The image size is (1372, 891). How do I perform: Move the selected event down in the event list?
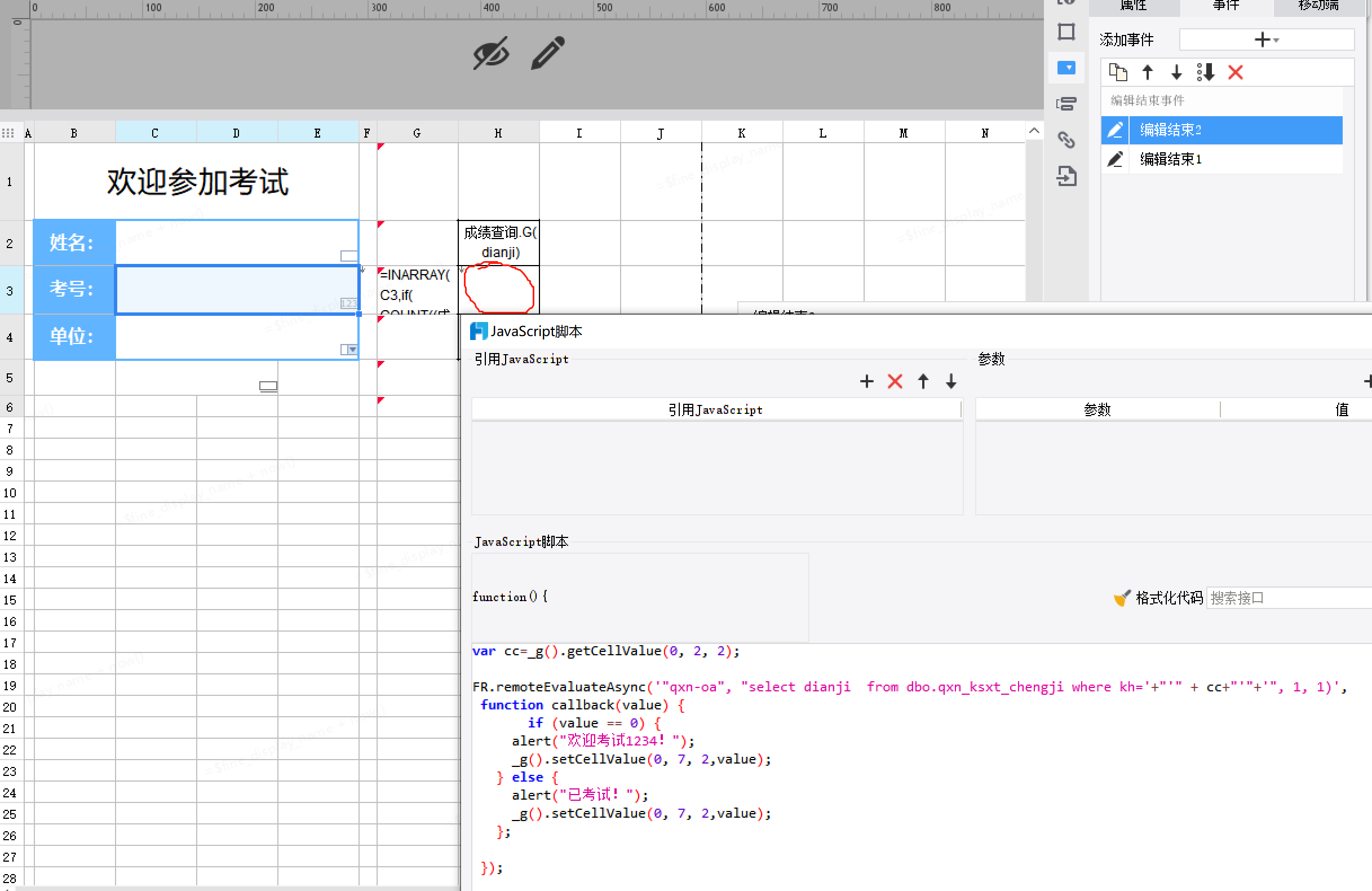1176,73
